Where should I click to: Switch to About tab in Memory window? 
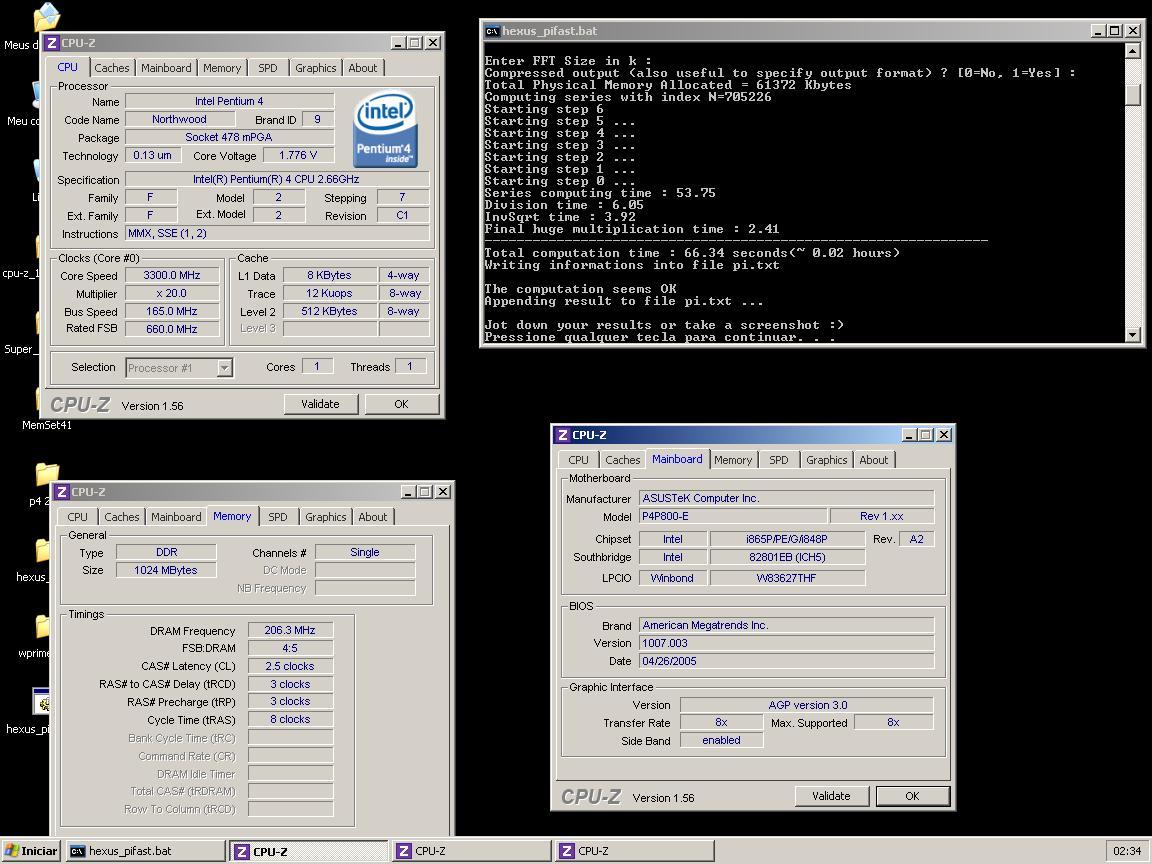[372, 516]
